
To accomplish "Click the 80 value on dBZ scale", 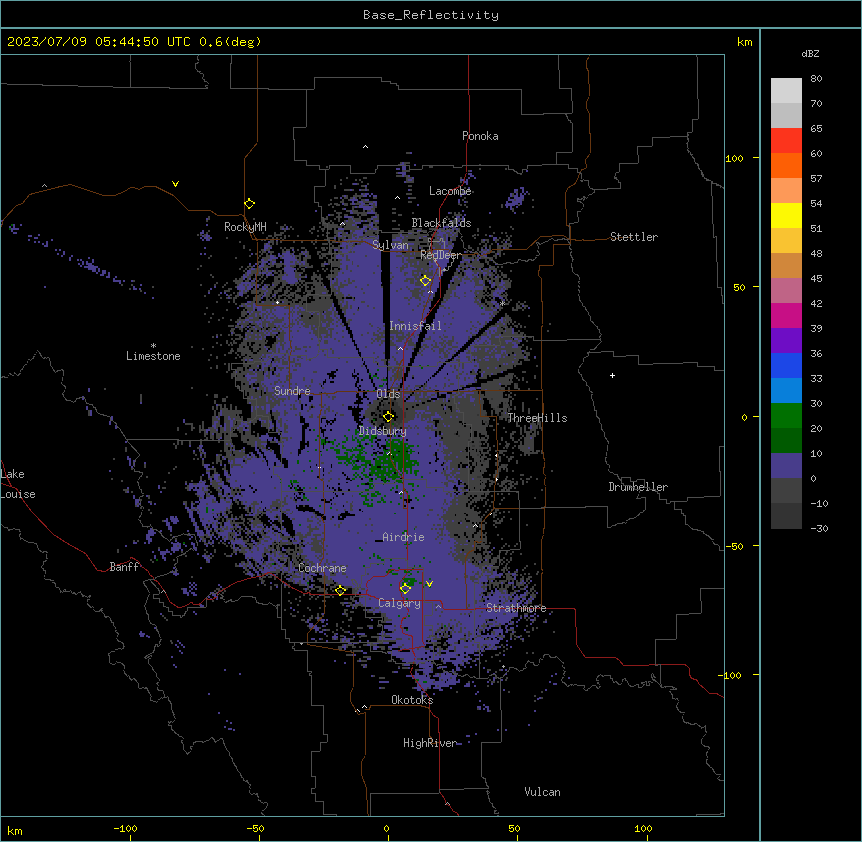I will point(816,78).
